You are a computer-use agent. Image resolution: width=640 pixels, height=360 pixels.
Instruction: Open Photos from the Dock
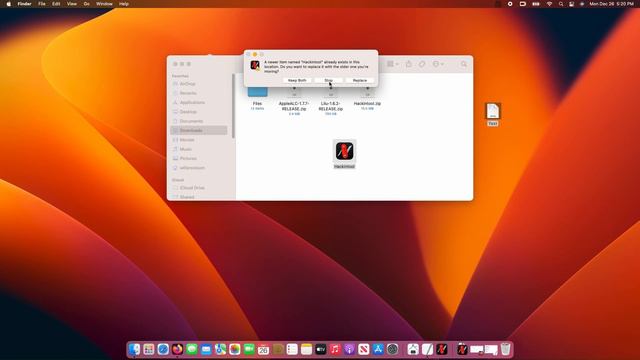coord(235,349)
